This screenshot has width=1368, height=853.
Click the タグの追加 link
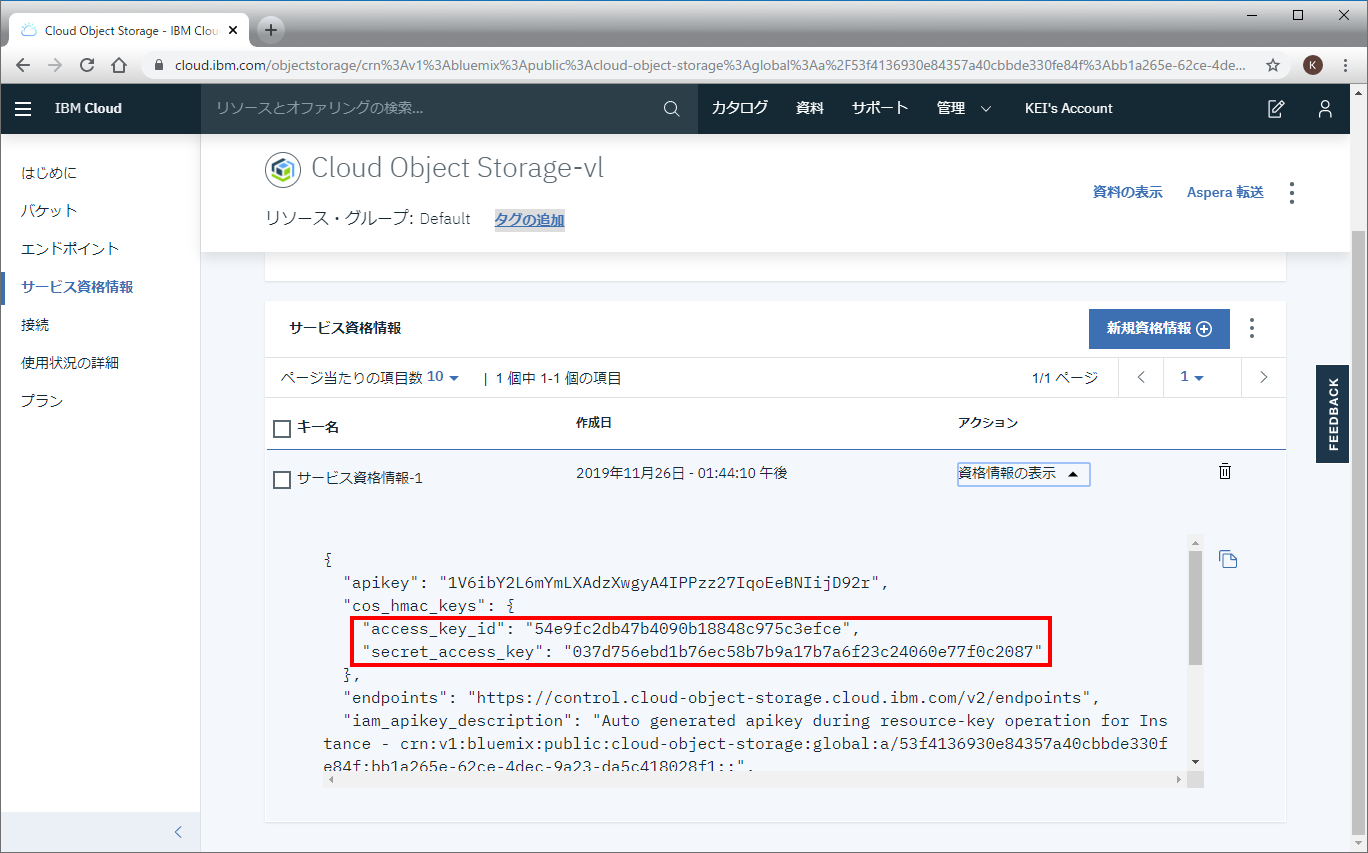[529, 220]
